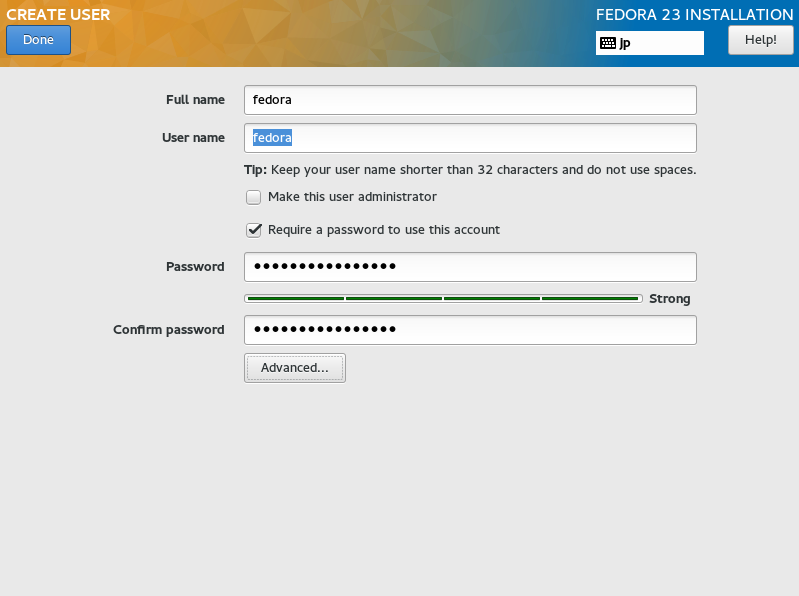Viewport: 799px width, 596px height.
Task: Focus the Full name input field
Action: pos(470,100)
